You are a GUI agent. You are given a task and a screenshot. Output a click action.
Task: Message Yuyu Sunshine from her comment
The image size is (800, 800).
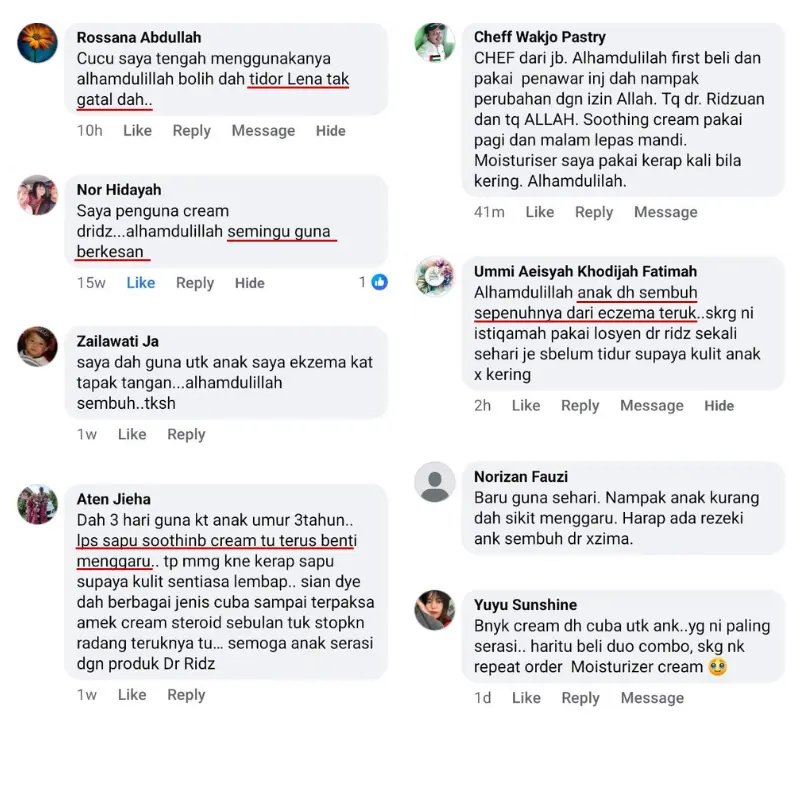click(652, 697)
